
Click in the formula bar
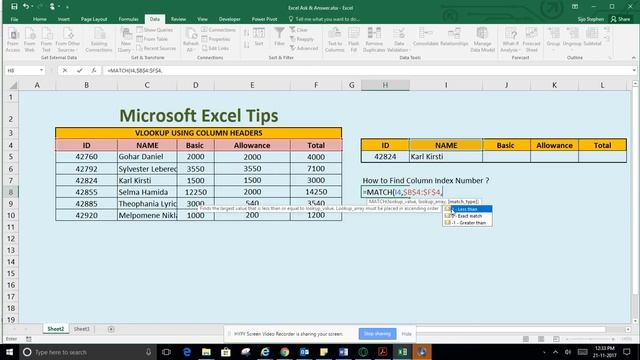pos(367,71)
